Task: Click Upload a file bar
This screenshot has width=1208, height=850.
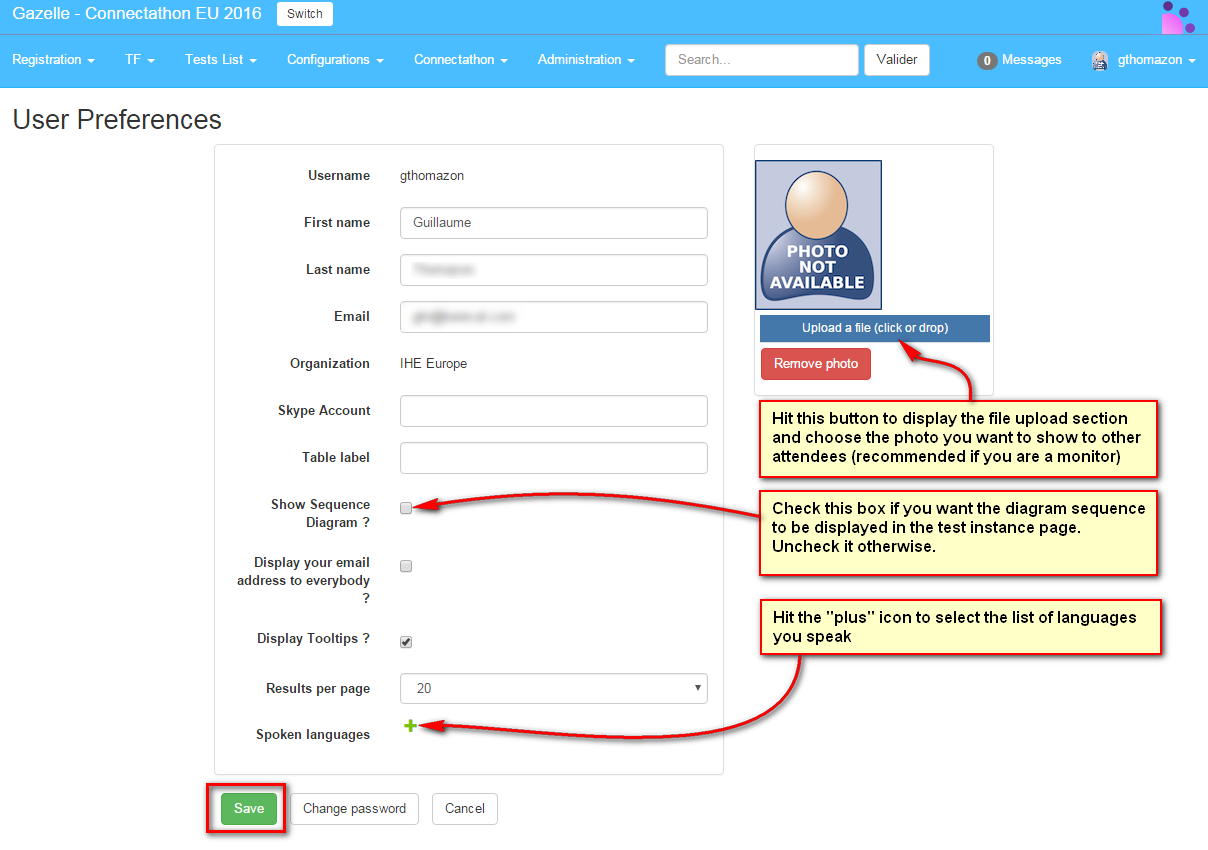Action: pos(874,328)
